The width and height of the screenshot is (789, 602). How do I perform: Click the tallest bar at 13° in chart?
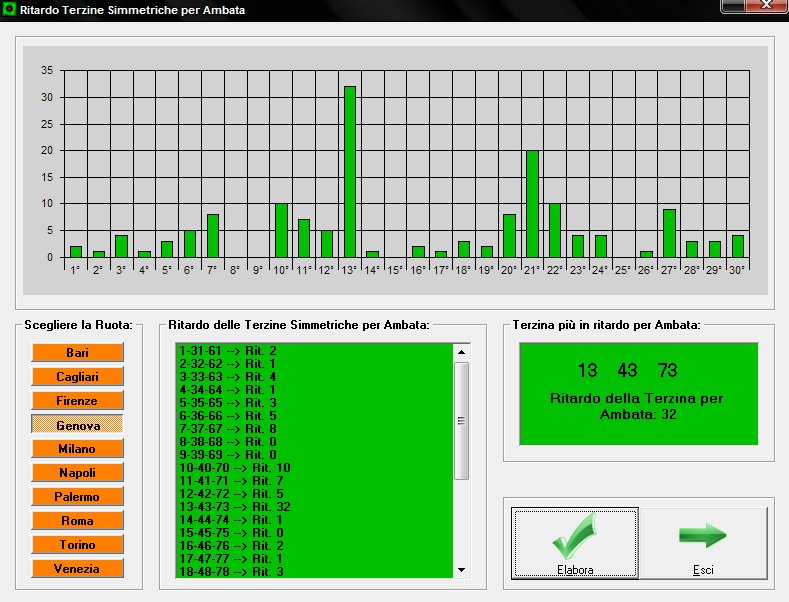click(350, 171)
